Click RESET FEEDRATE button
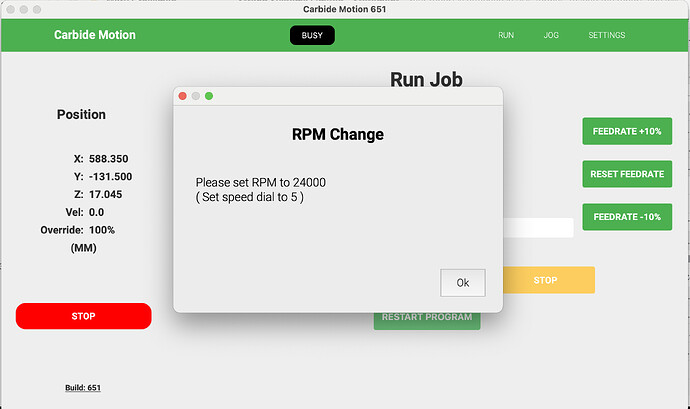690x409 pixels. click(627, 174)
